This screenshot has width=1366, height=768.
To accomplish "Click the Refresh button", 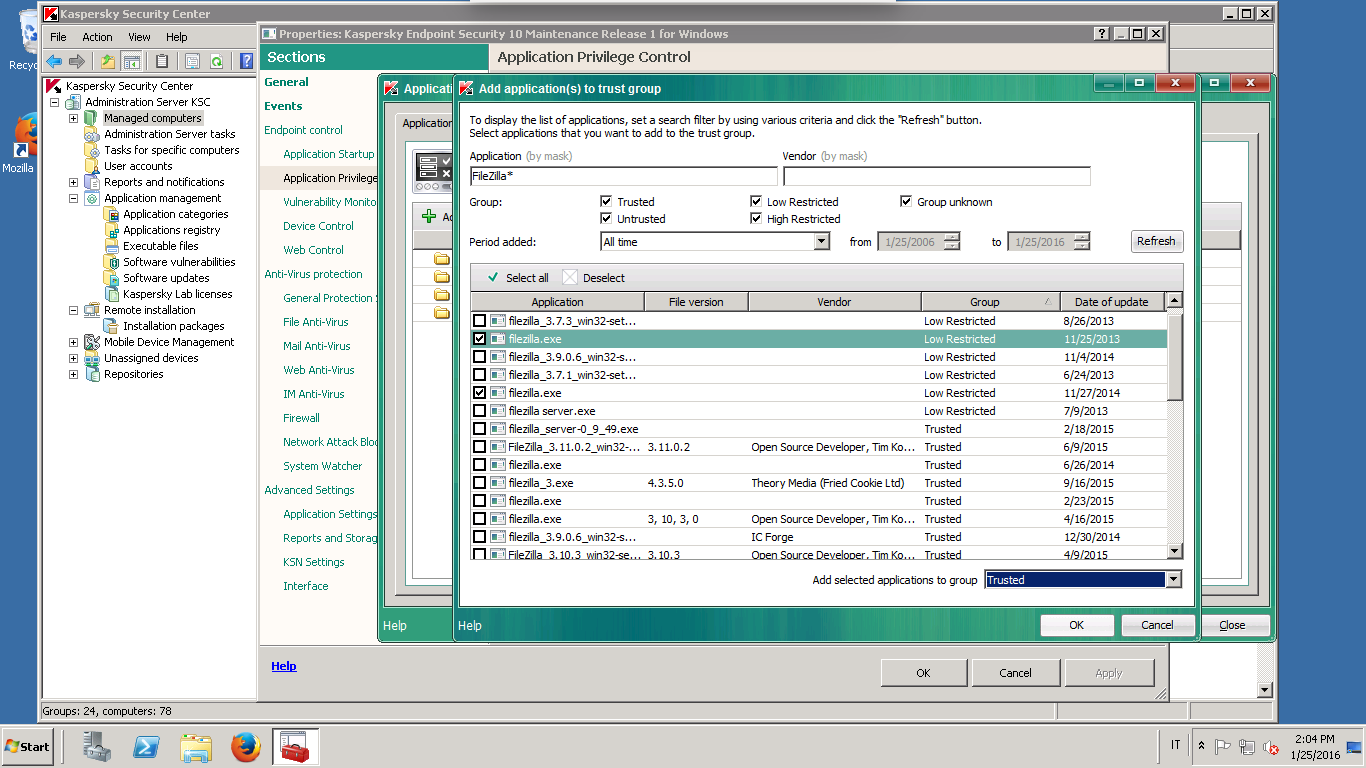I will 1156,241.
